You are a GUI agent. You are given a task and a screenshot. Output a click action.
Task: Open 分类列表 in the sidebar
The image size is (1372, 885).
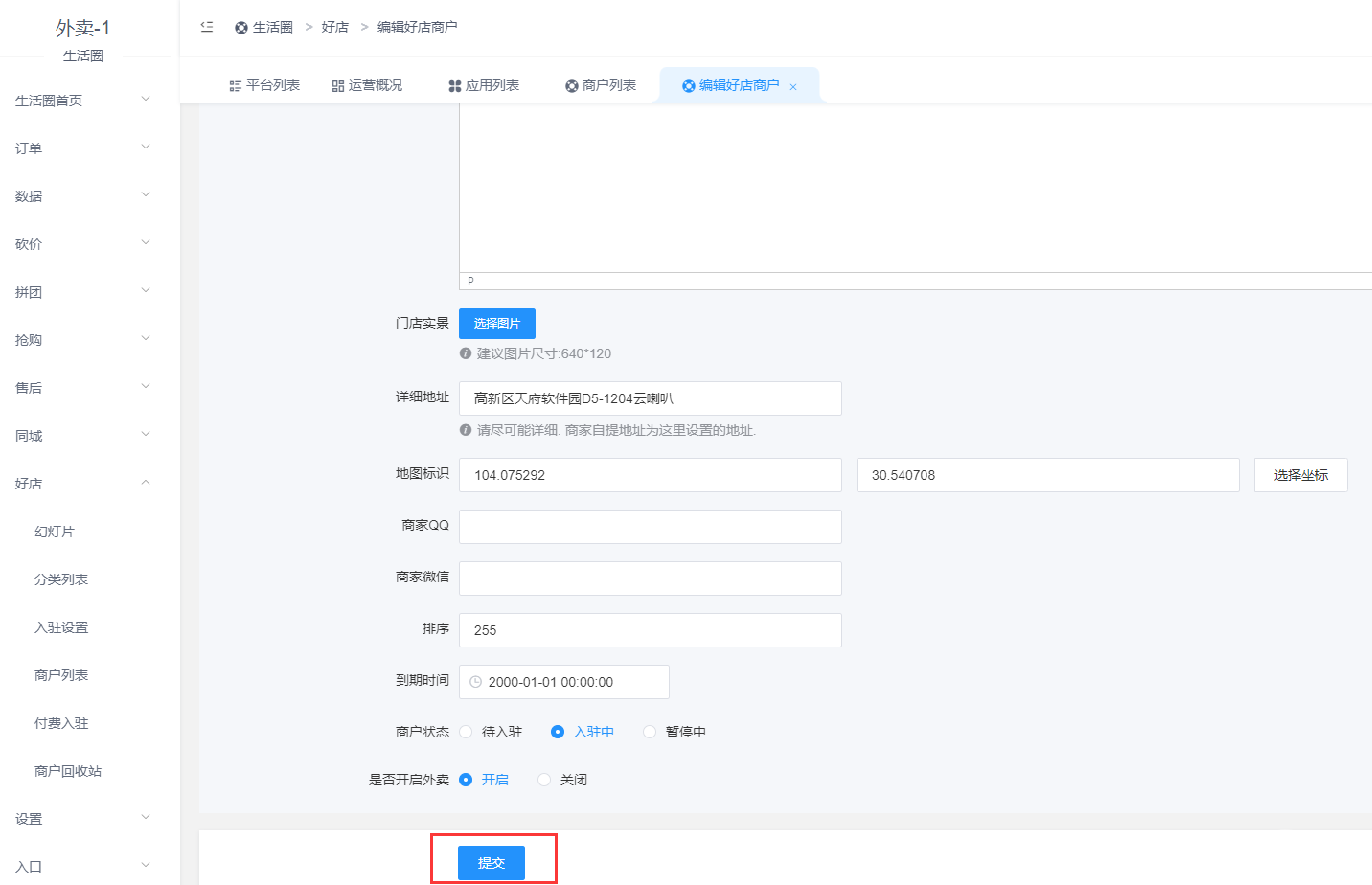pyautogui.click(x=61, y=579)
